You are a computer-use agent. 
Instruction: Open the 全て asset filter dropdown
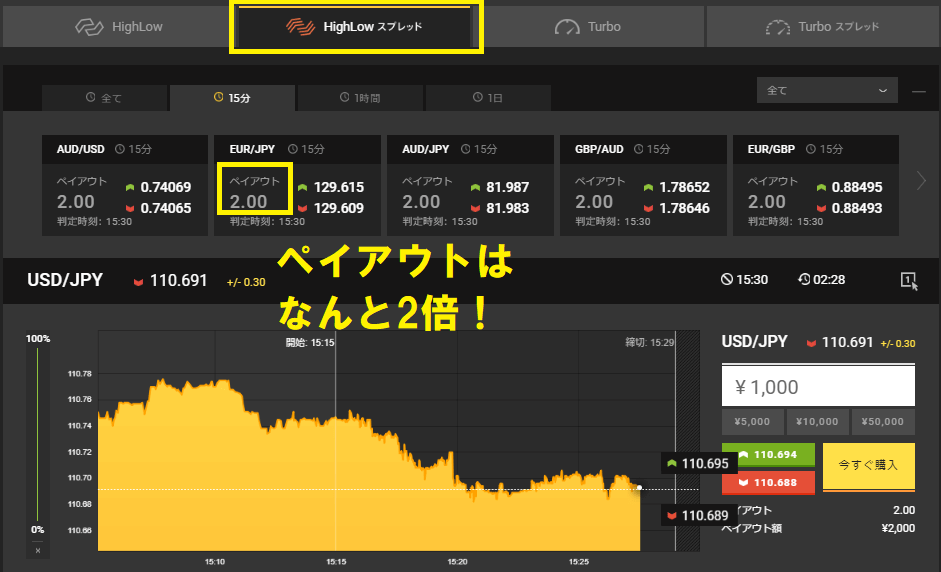tap(826, 90)
